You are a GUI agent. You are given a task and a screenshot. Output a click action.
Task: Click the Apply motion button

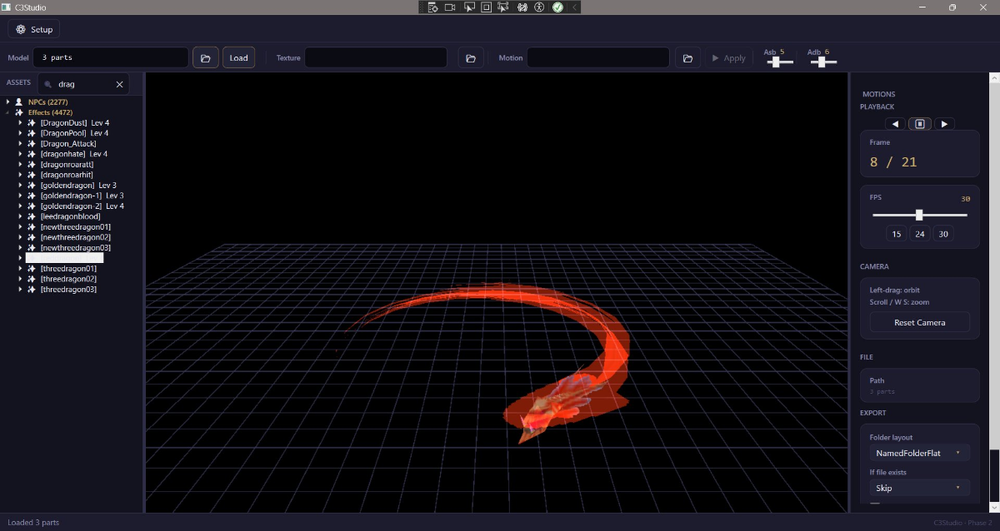tap(728, 58)
